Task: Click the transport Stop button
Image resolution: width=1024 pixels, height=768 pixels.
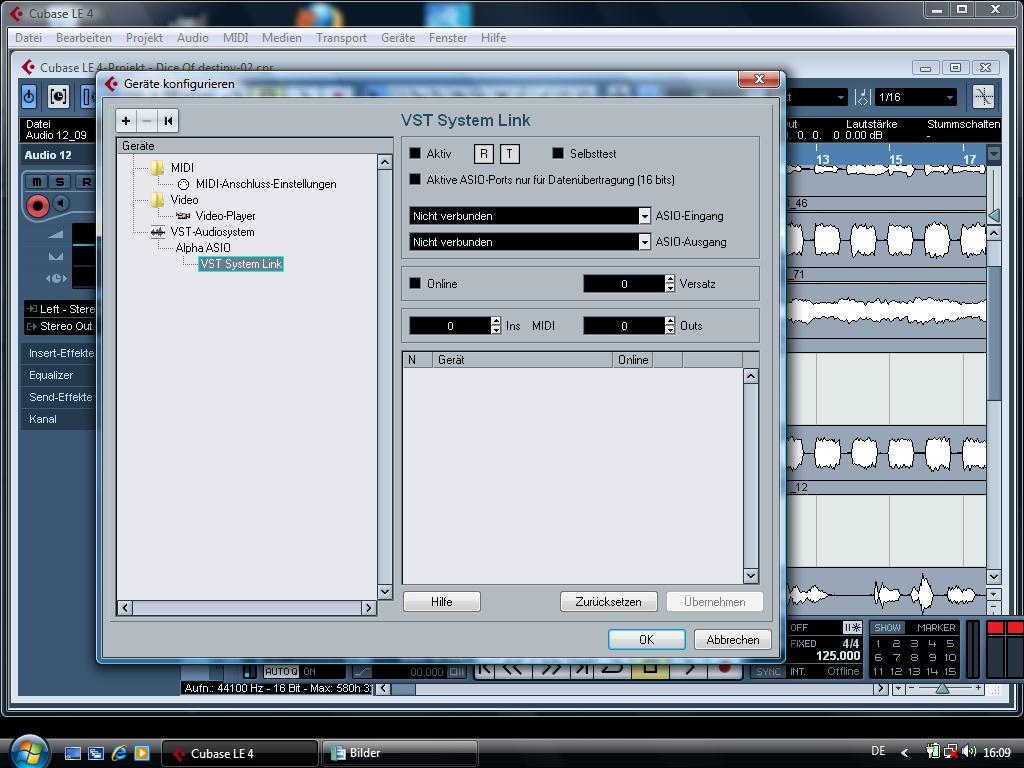Action: click(650, 669)
